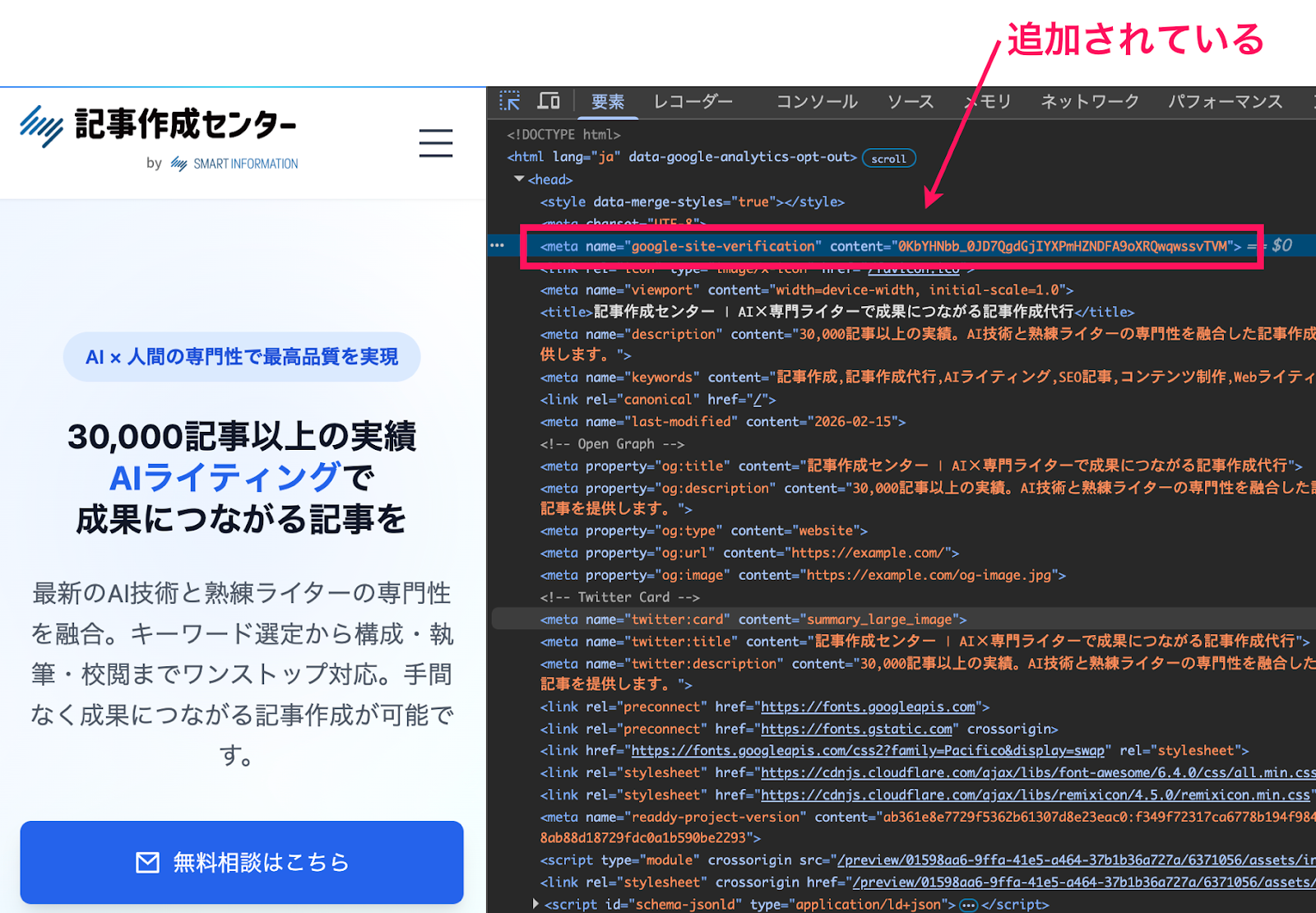Switch to the ソース tab

pyautogui.click(x=910, y=101)
